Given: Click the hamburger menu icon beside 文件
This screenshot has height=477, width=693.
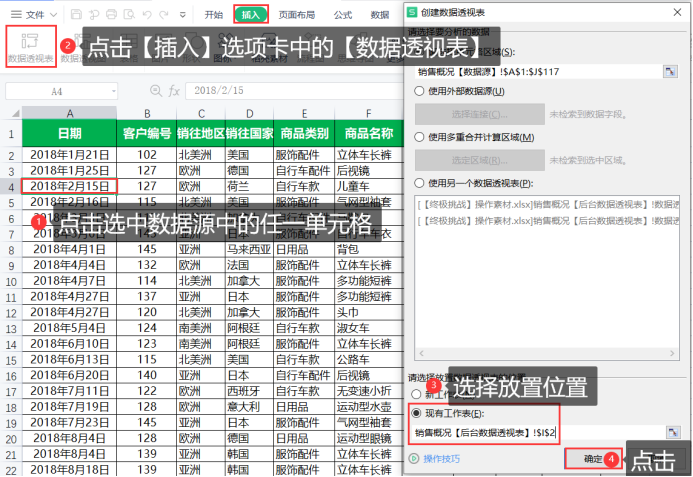Looking at the screenshot, I should point(16,15).
